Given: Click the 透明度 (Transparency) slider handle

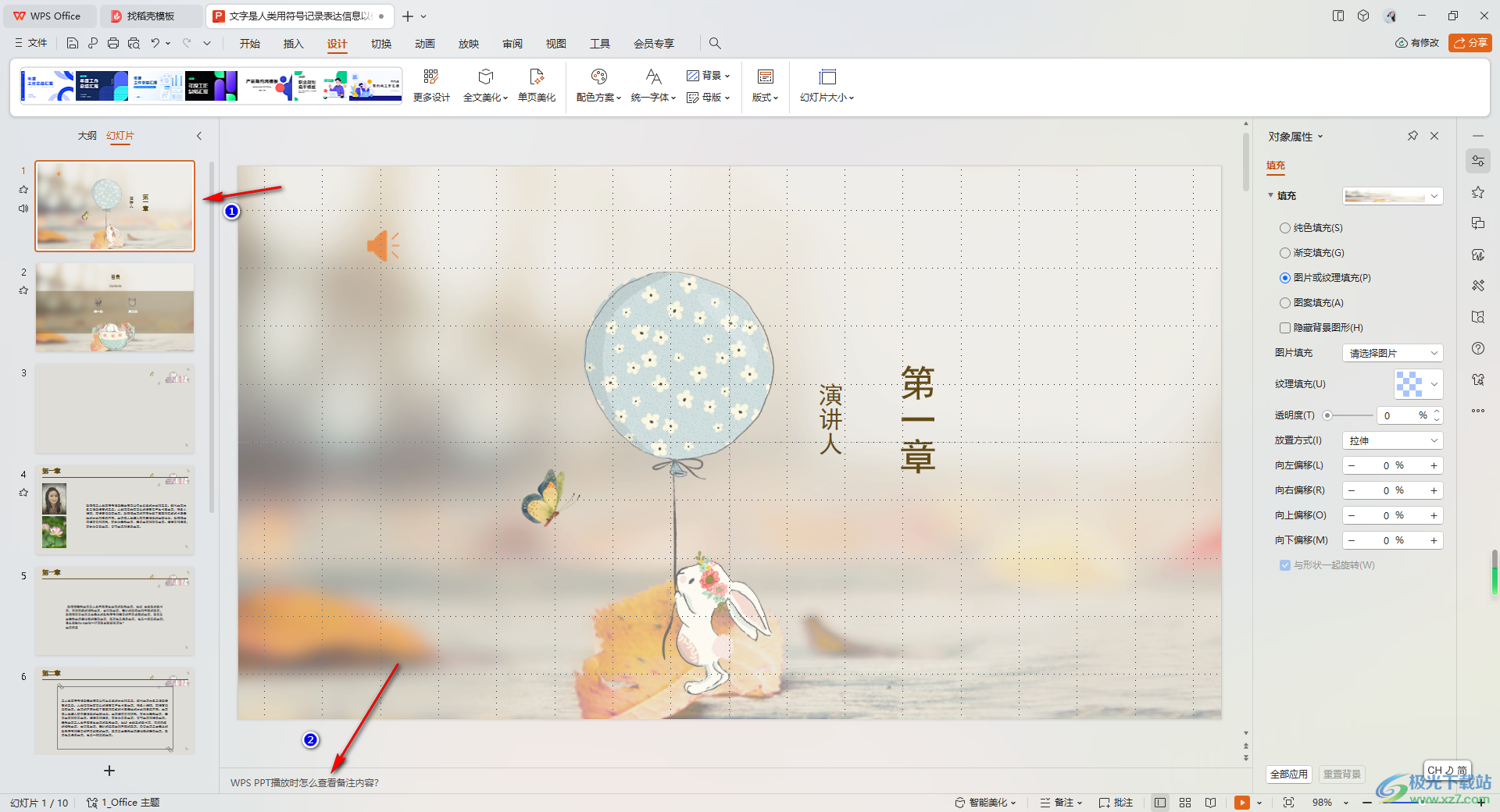Looking at the screenshot, I should (1327, 415).
